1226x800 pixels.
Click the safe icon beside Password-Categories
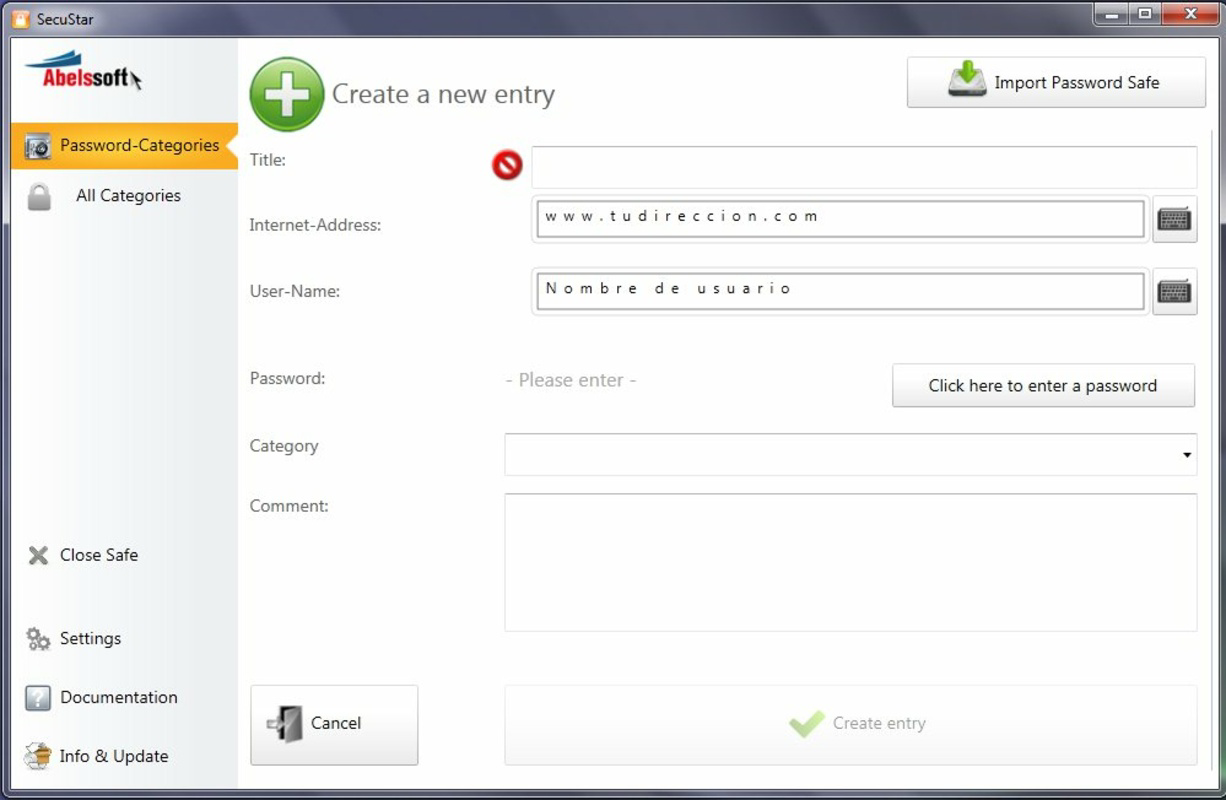pos(37,146)
